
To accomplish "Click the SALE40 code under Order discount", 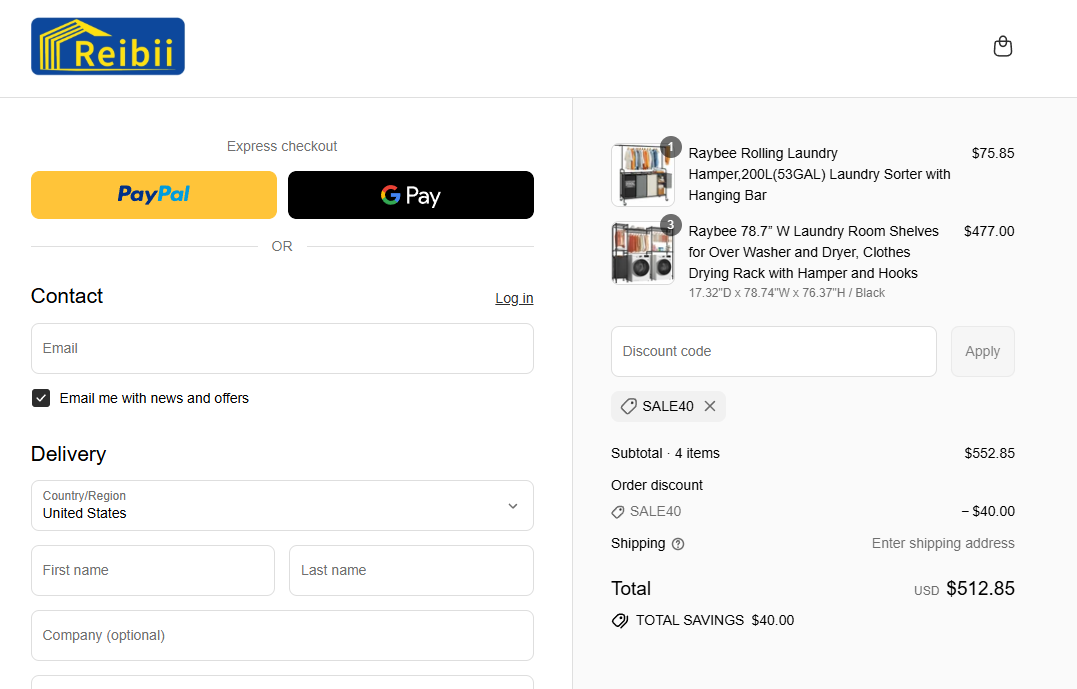I will (x=655, y=511).
